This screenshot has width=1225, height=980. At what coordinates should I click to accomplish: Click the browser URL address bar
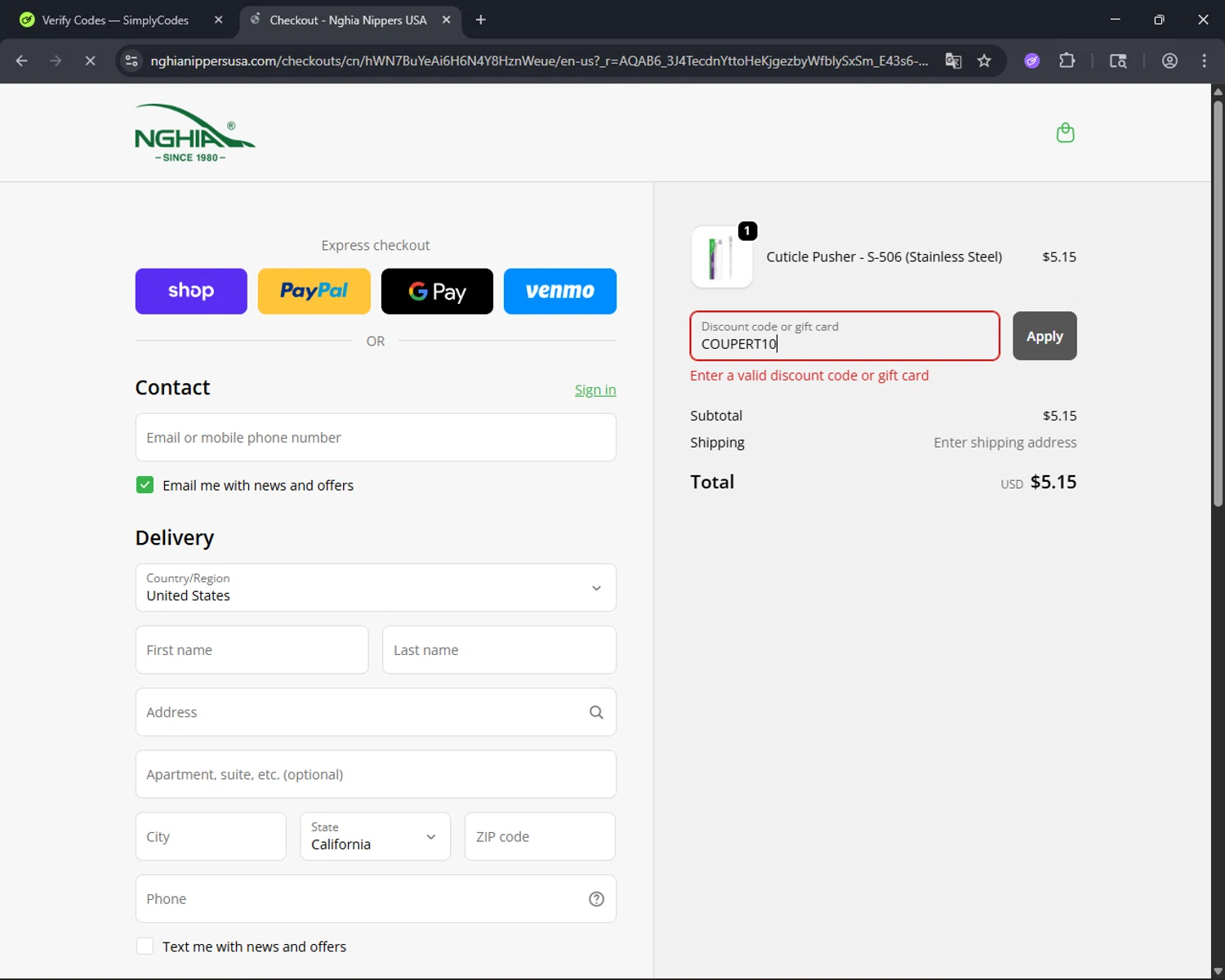(539, 60)
